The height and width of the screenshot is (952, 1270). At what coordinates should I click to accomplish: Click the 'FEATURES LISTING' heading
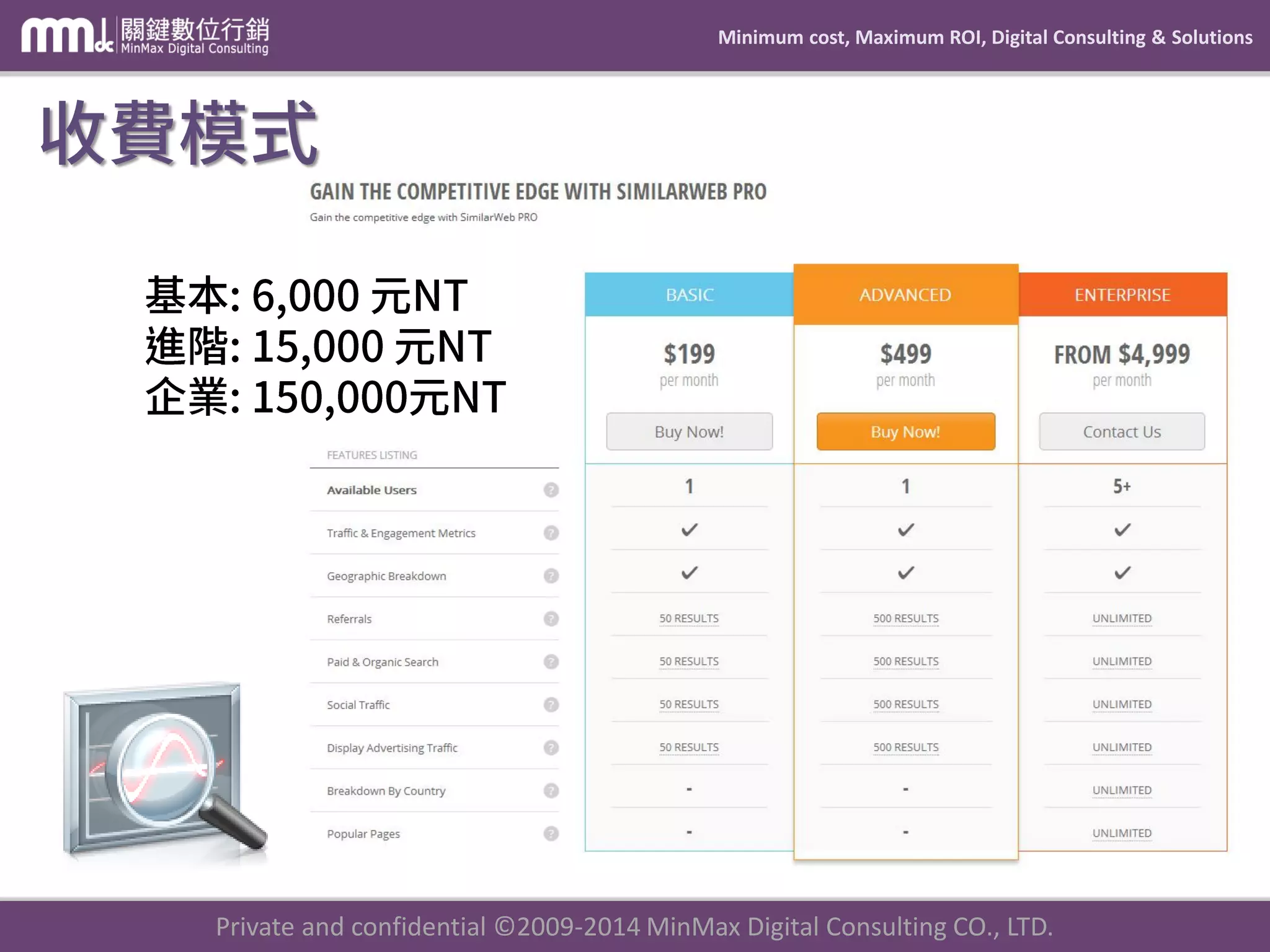pyautogui.click(x=371, y=455)
